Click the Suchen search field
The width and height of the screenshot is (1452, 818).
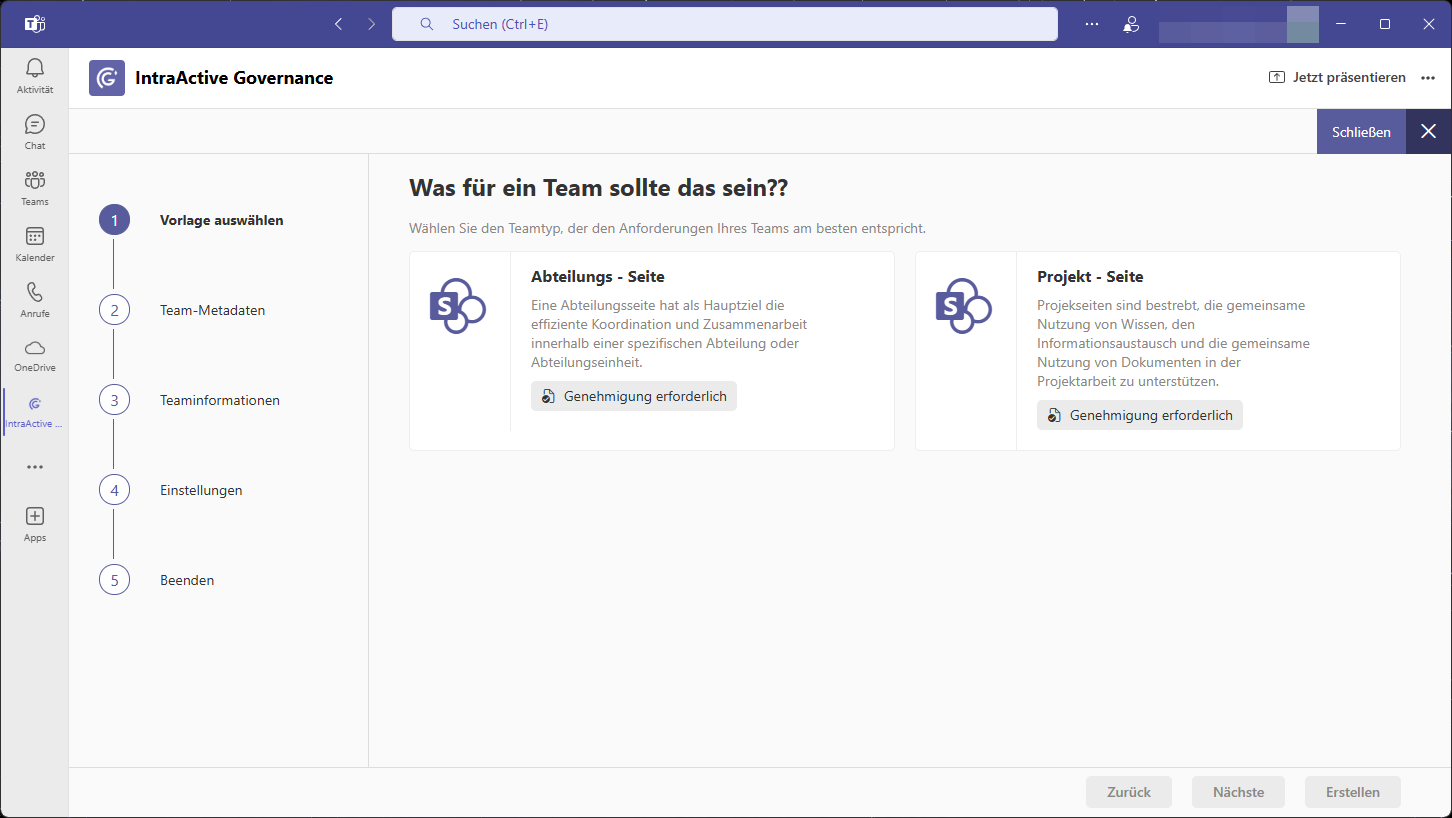[724, 24]
